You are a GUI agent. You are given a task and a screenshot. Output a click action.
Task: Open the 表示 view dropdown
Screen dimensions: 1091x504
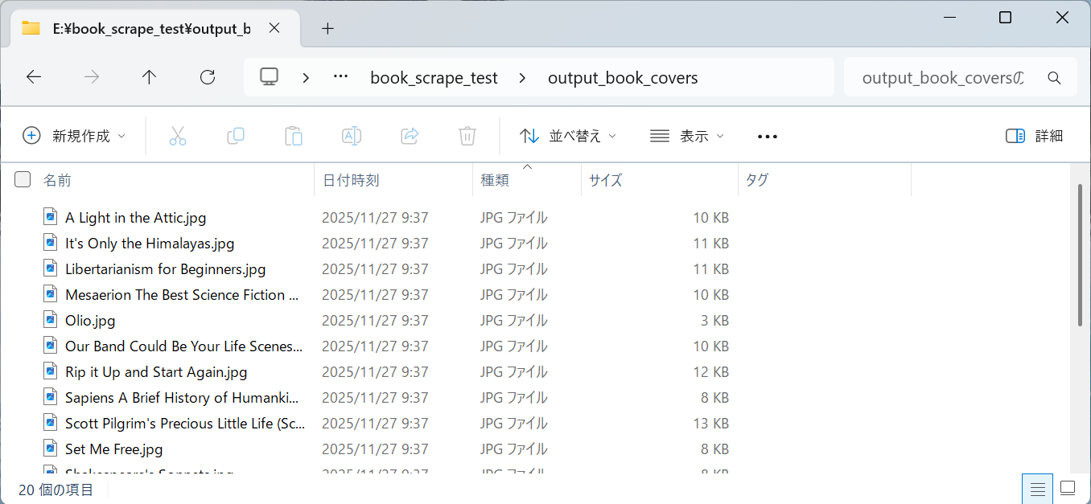click(x=687, y=136)
